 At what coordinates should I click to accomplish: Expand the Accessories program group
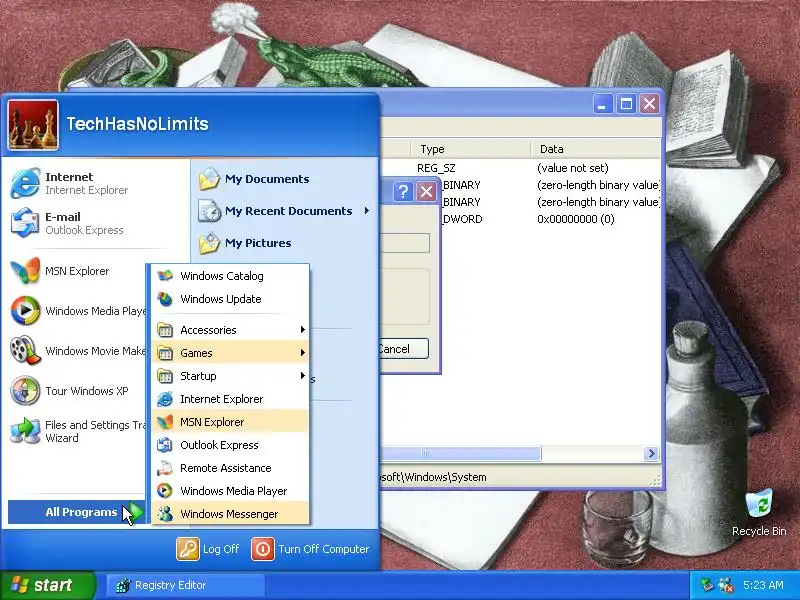[x=231, y=330]
